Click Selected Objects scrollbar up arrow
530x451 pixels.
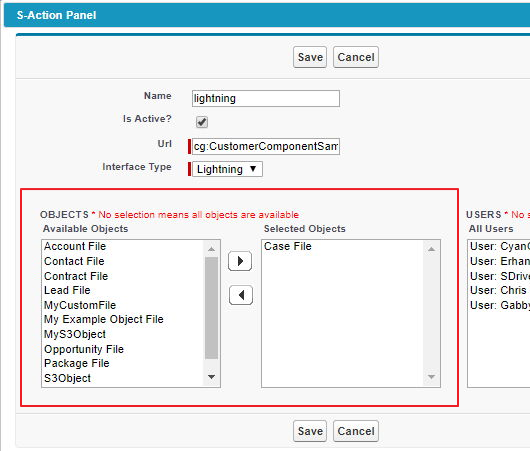click(432, 249)
